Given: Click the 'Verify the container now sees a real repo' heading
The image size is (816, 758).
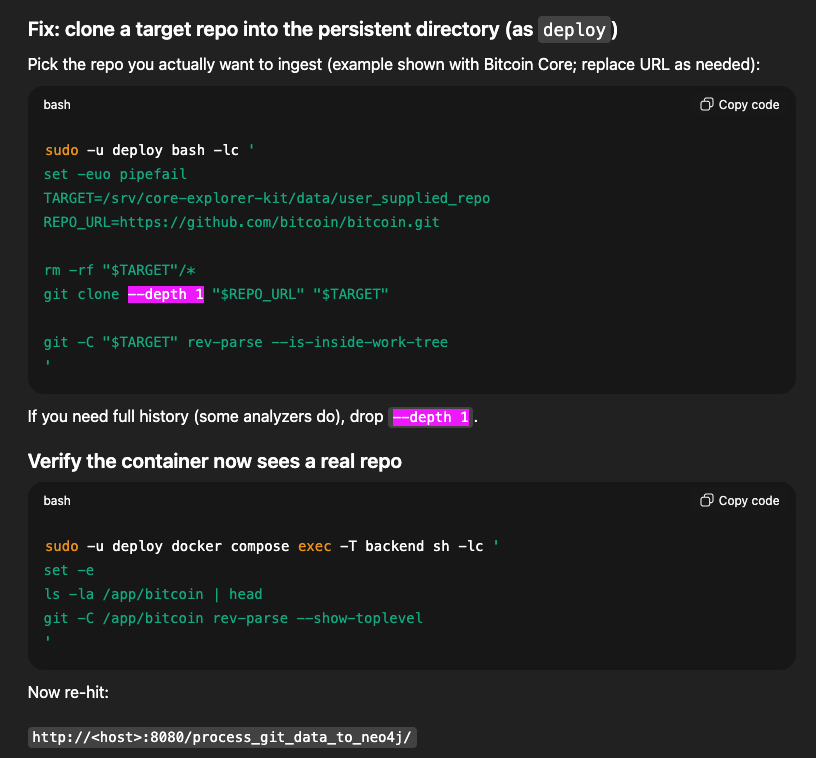Looking at the screenshot, I should 215,461.
